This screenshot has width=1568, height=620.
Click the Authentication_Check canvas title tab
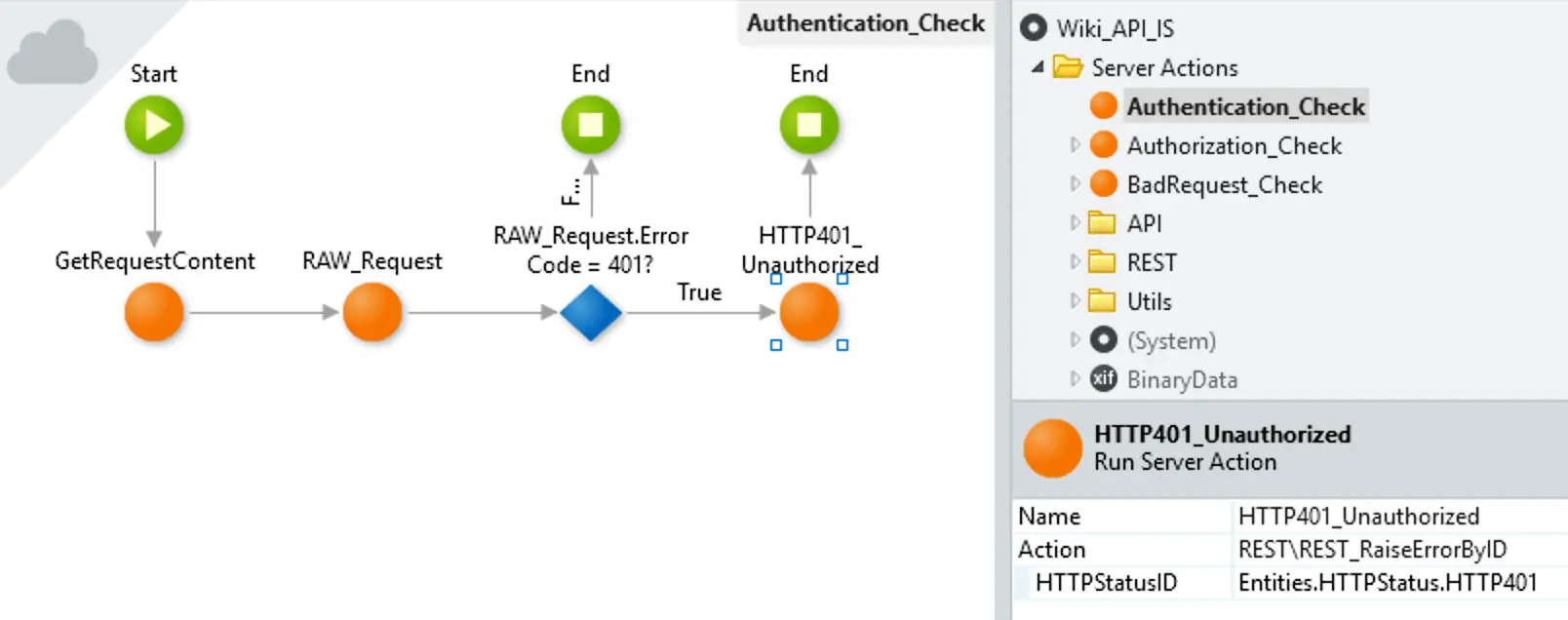click(866, 23)
